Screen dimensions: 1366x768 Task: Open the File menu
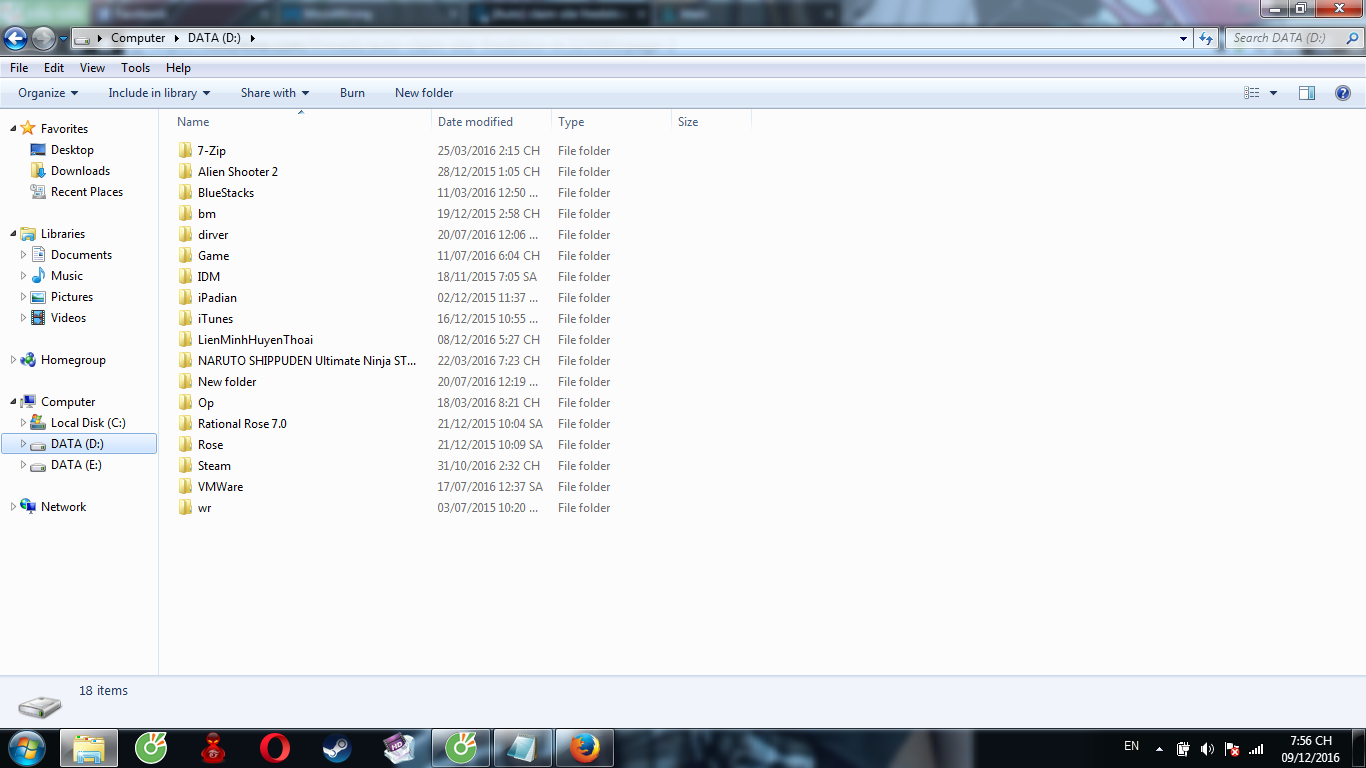19,68
